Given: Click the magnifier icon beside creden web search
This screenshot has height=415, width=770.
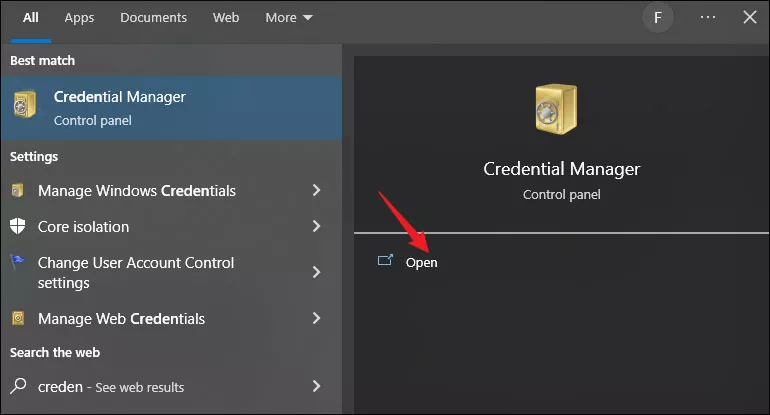Looking at the screenshot, I should (x=18, y=386).
